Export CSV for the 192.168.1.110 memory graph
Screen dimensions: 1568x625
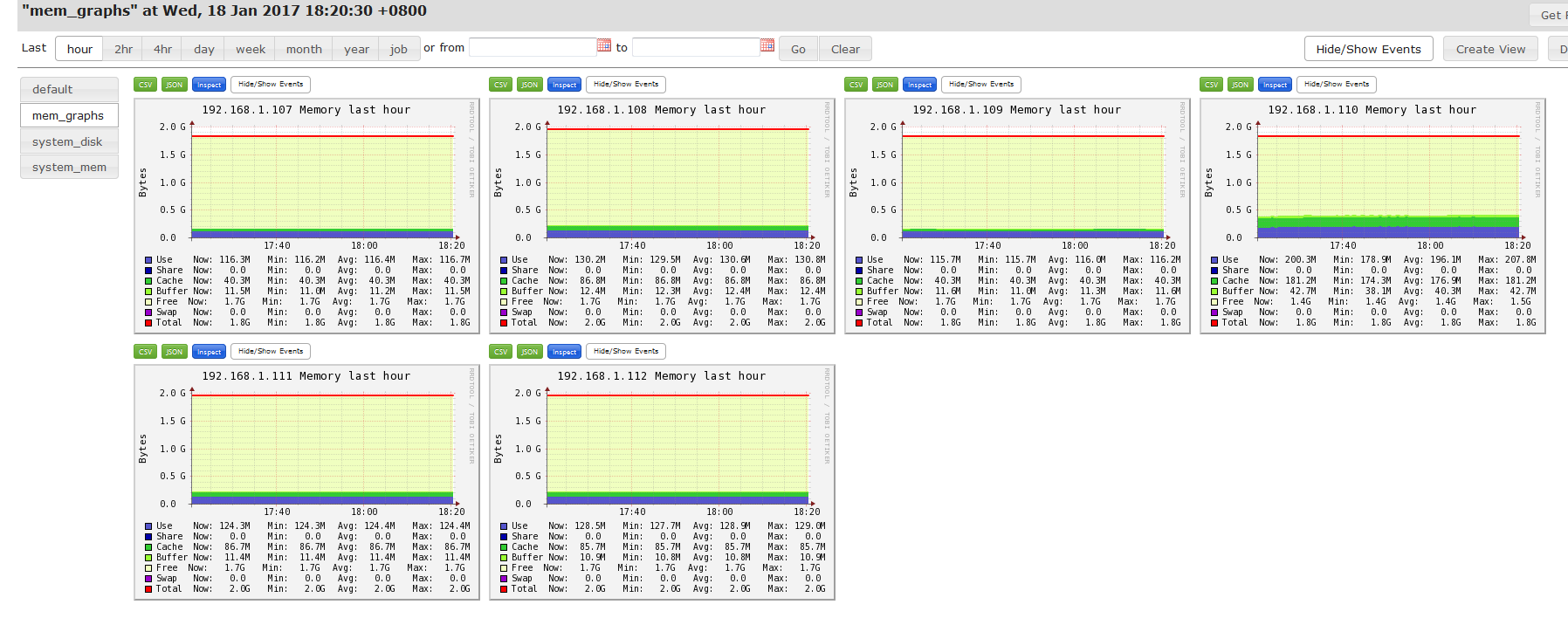[x=1211, y=85]
